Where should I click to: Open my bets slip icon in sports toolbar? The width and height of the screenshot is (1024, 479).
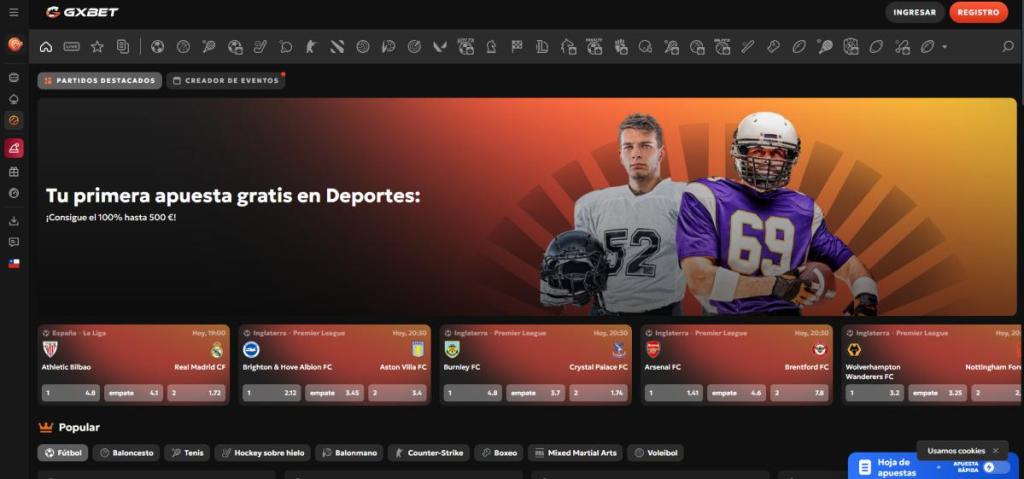click(x=123, y=46)
